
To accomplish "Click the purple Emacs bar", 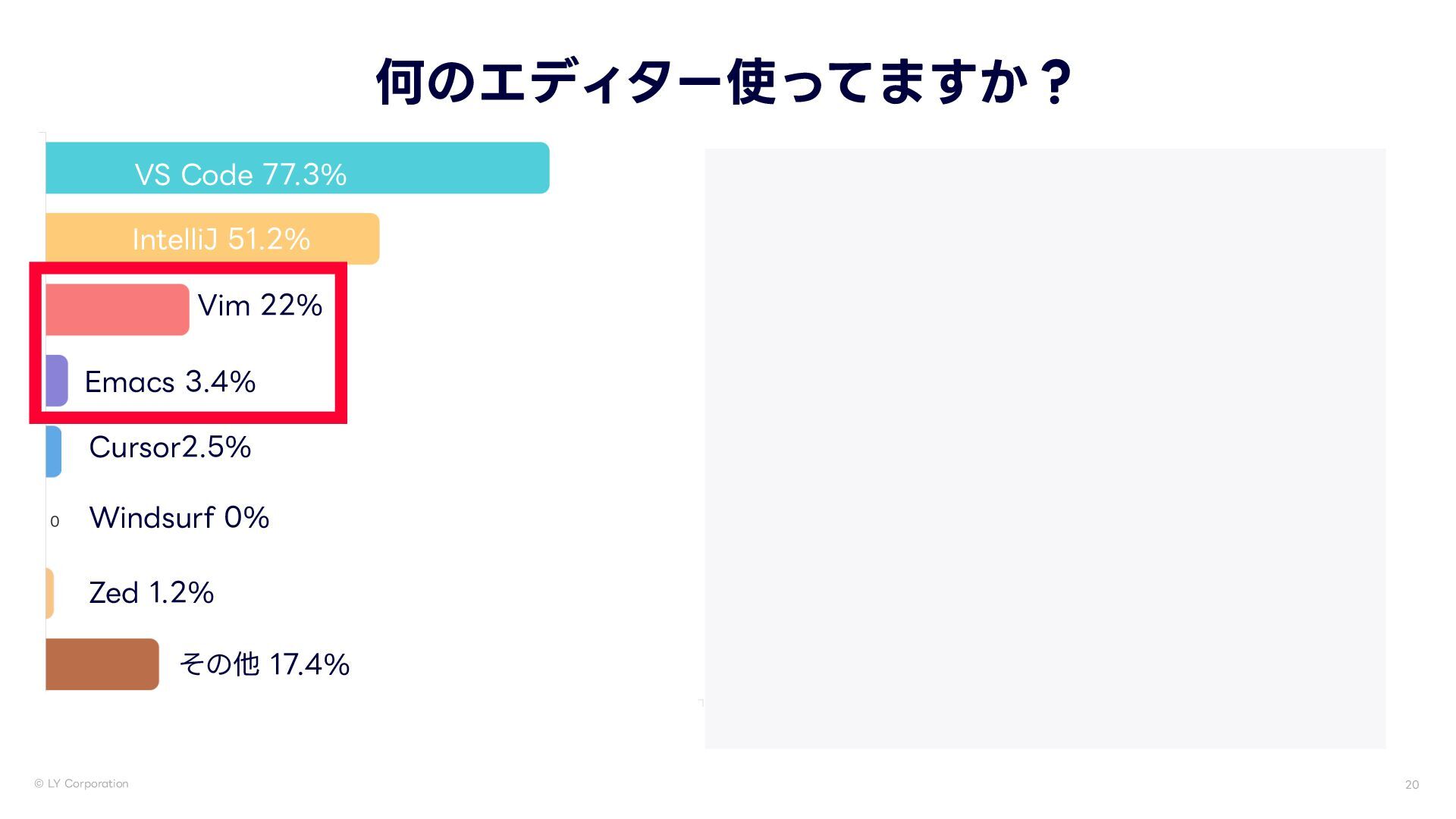I will point(57,381).
